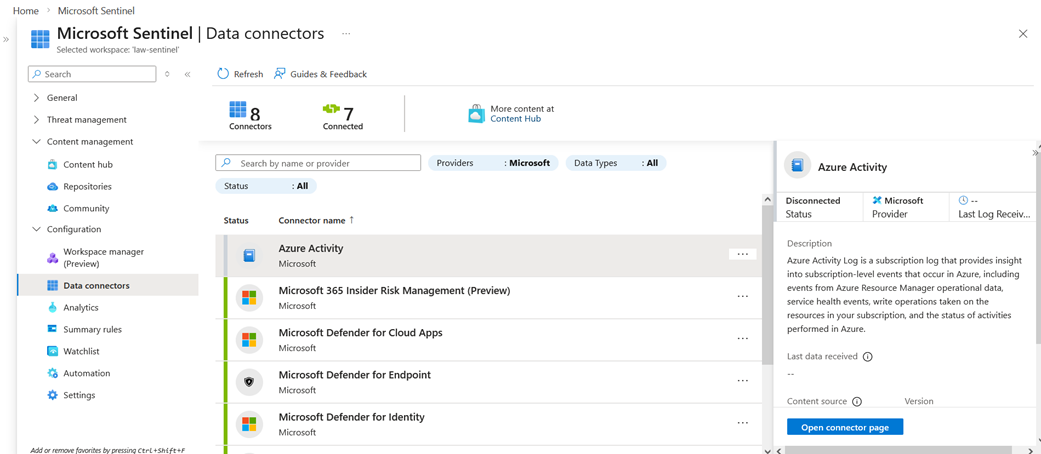Image resolution: width=1041 pixels, height=454 pixels.
Task: Select Automation menu item
Action: [x=87, y=373]
